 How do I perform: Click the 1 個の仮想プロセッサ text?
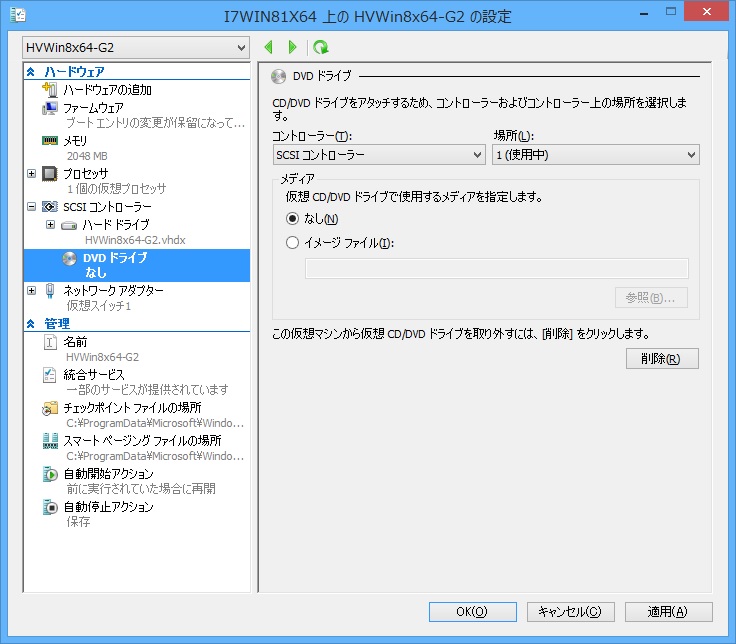point(116,189)
